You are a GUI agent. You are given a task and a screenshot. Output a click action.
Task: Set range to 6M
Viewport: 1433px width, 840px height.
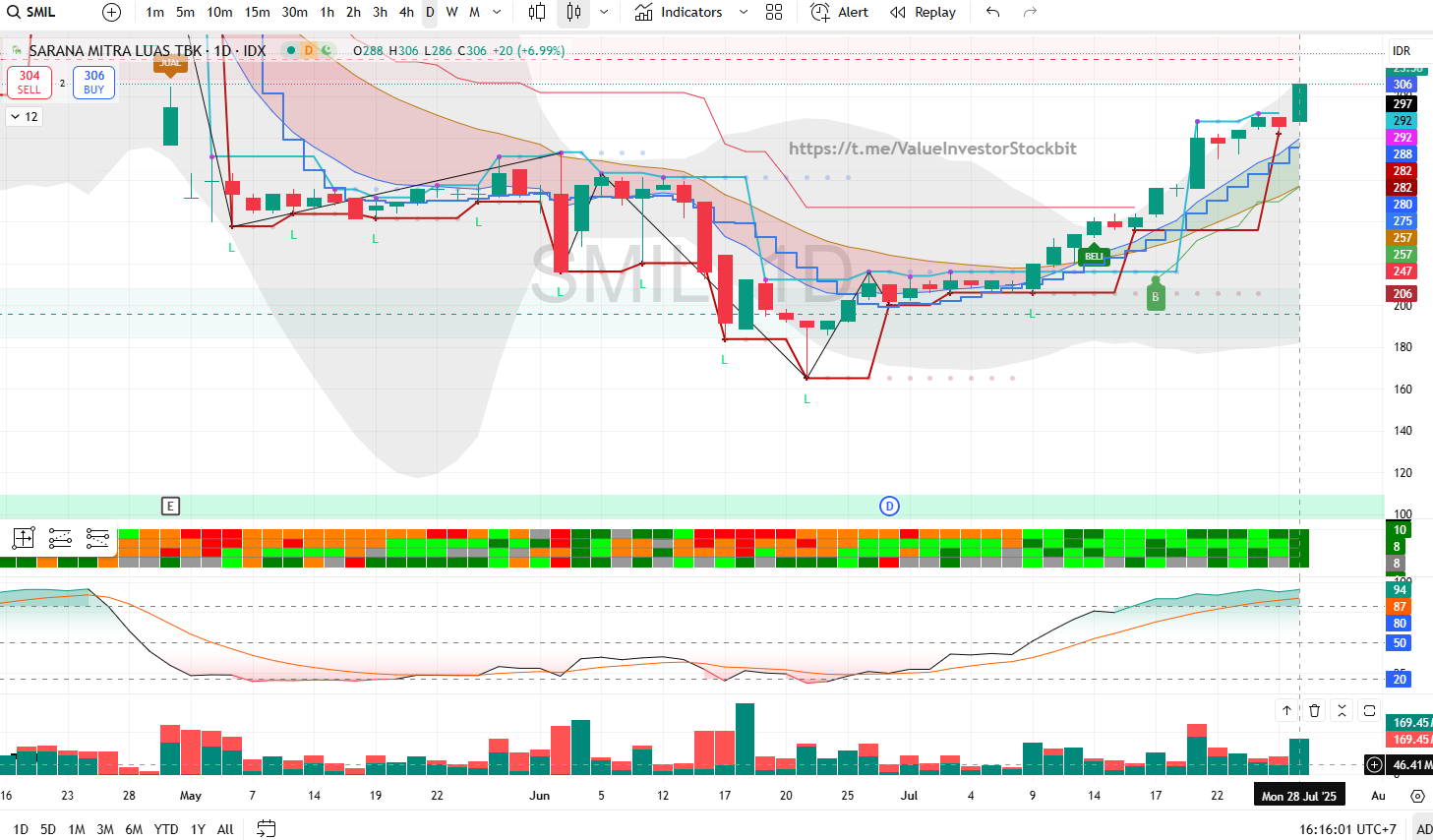coord(134,829)
